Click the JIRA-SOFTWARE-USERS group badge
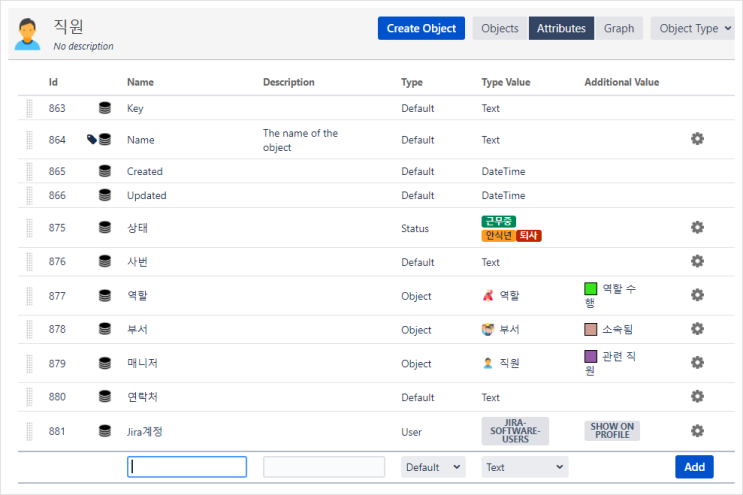743x495 pixels. [x=515, y=431]
